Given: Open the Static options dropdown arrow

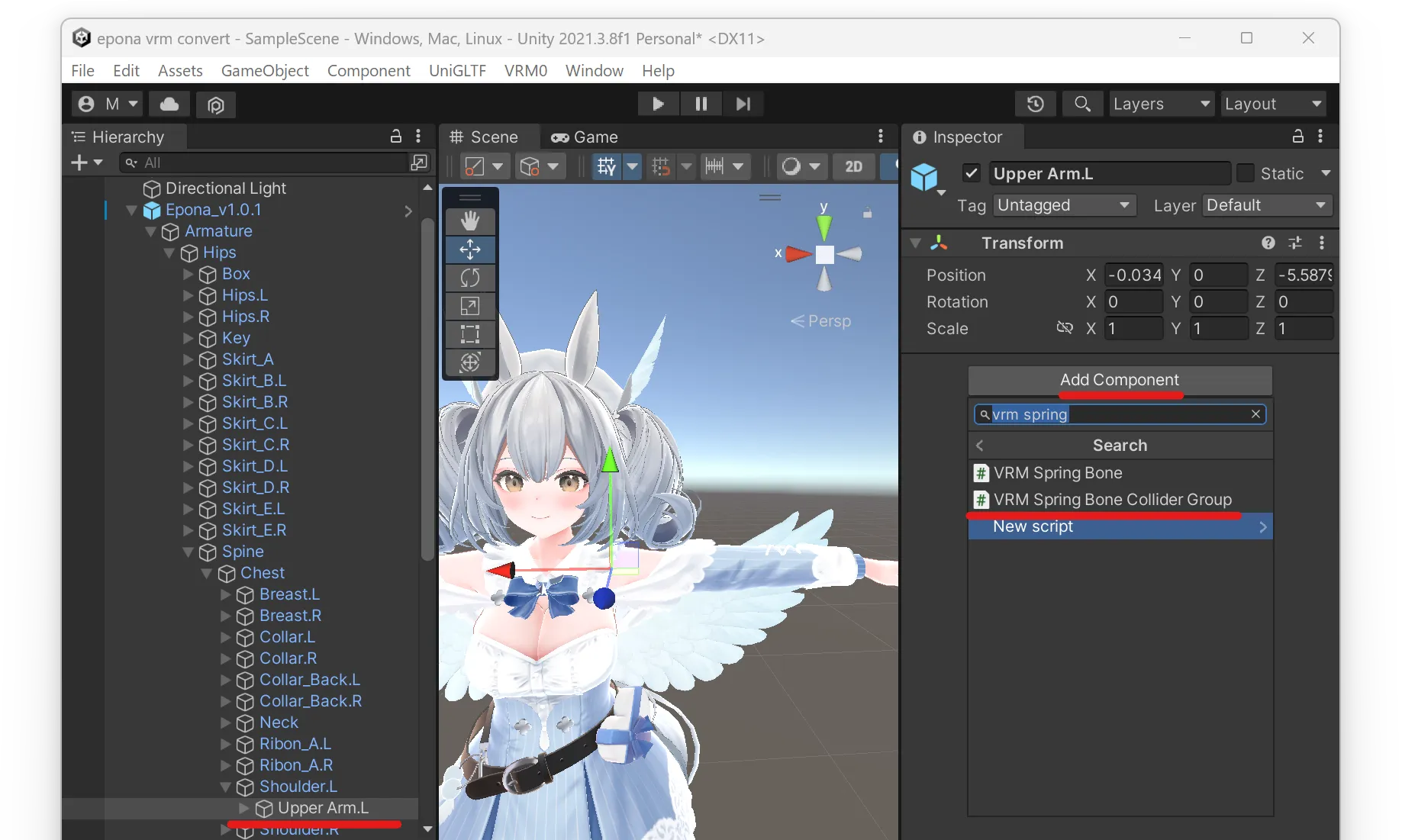Looking at the screenshot, I should (x=1326, y=173).
